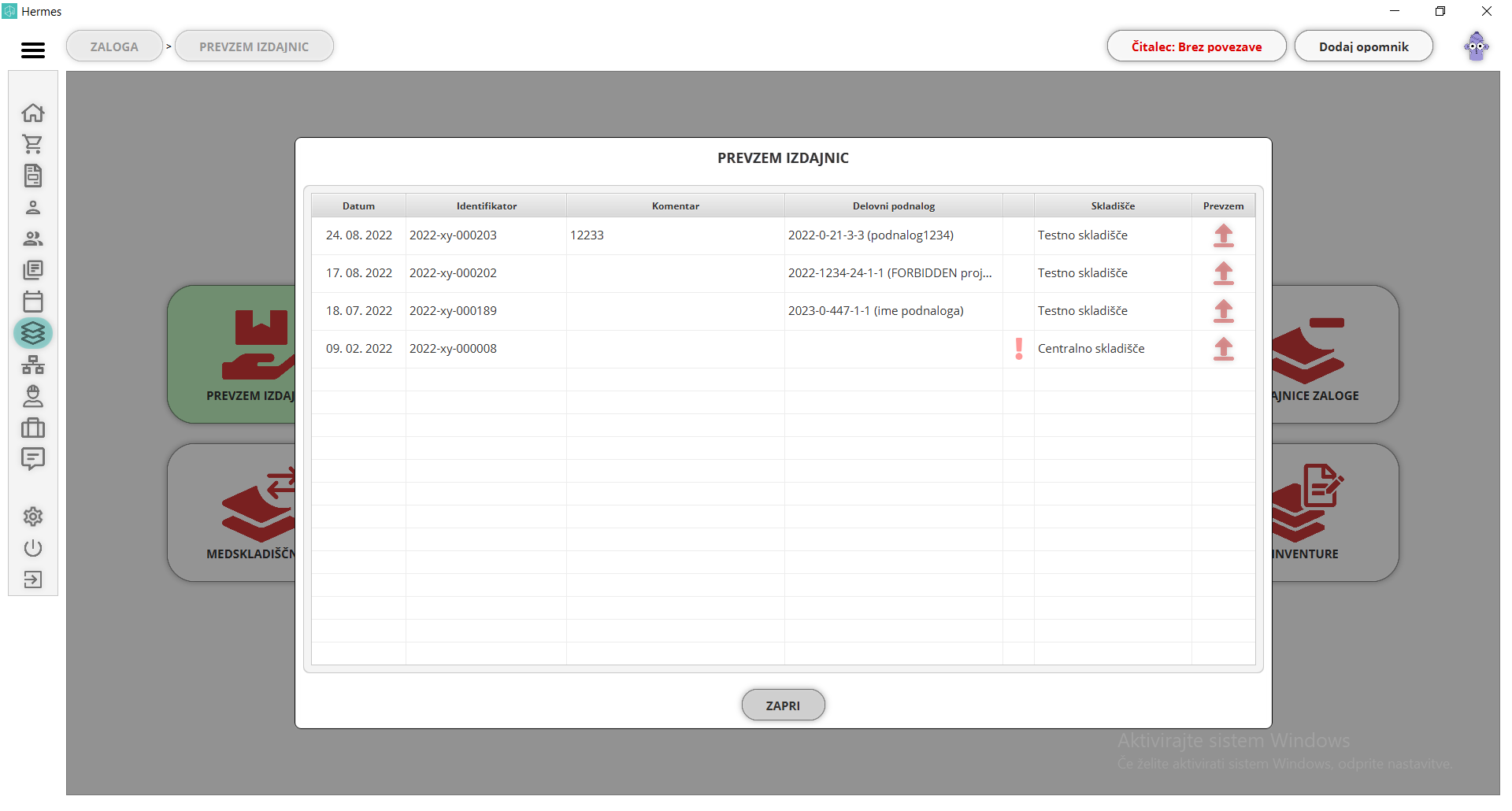Open the single person sidebar icon
1512x811 pixels.
click(x=33, y=207)
